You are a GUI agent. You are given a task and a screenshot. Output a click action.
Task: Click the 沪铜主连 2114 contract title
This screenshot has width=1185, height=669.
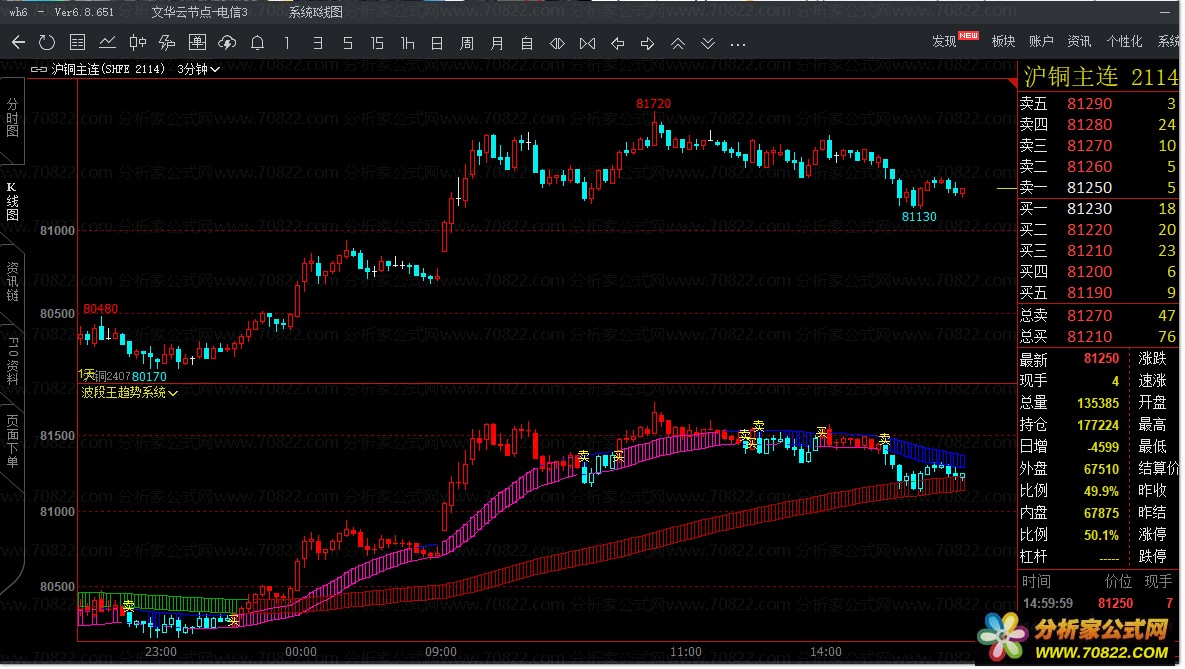click(1100, 76)
